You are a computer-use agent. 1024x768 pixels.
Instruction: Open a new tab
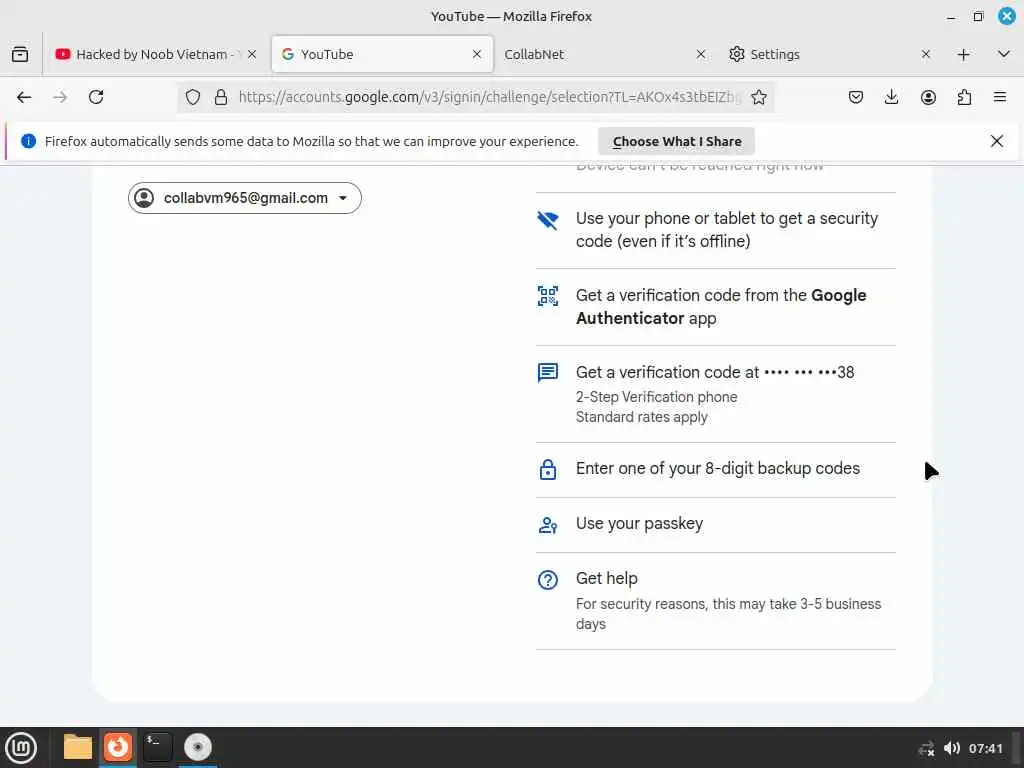click(x=963, y=54)
